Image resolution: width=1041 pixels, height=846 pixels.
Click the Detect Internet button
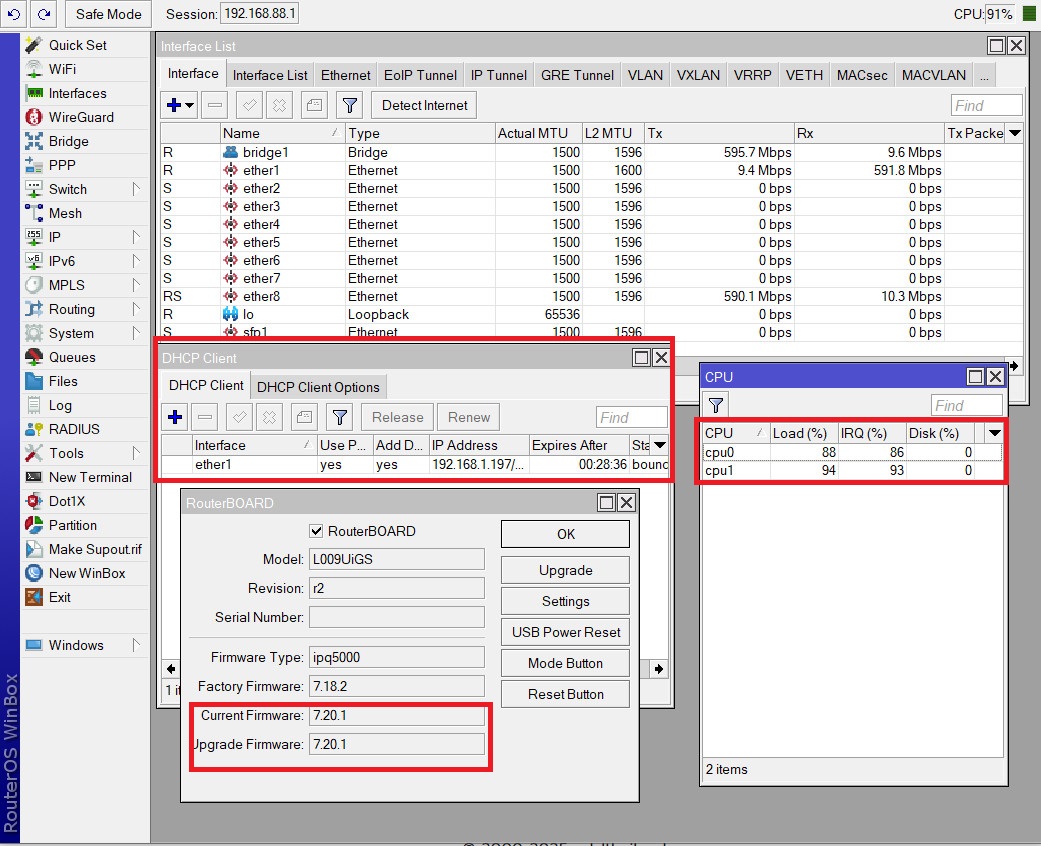(424, 105)
